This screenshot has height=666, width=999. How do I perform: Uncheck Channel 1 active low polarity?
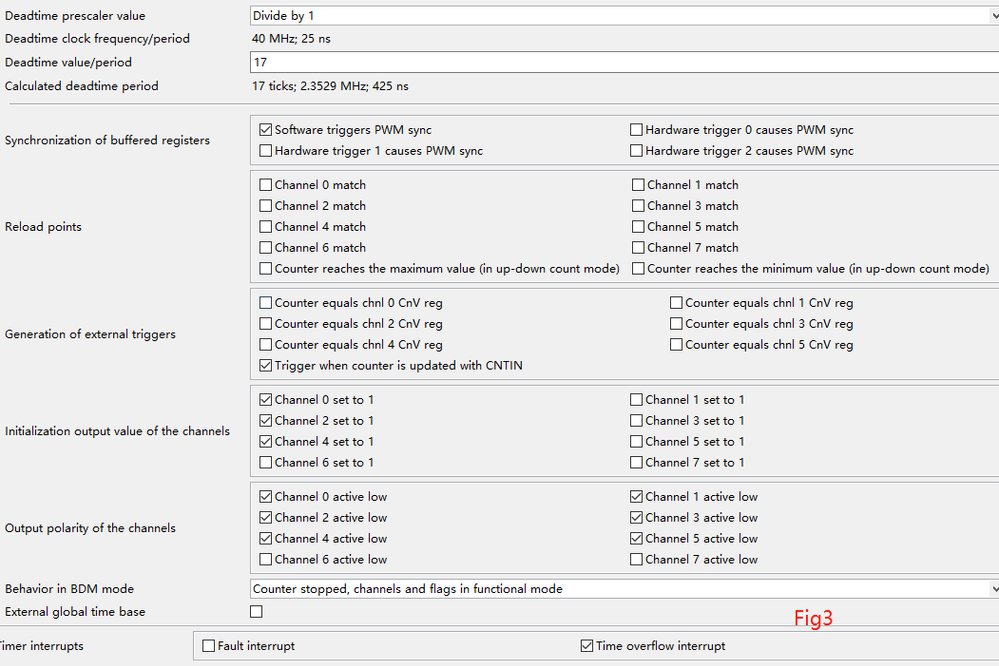click(x=637, y=497)
